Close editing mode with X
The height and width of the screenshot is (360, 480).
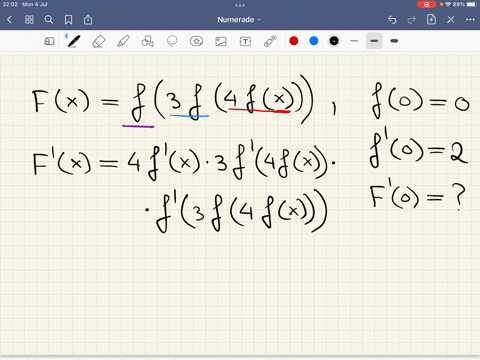(451, 20)
